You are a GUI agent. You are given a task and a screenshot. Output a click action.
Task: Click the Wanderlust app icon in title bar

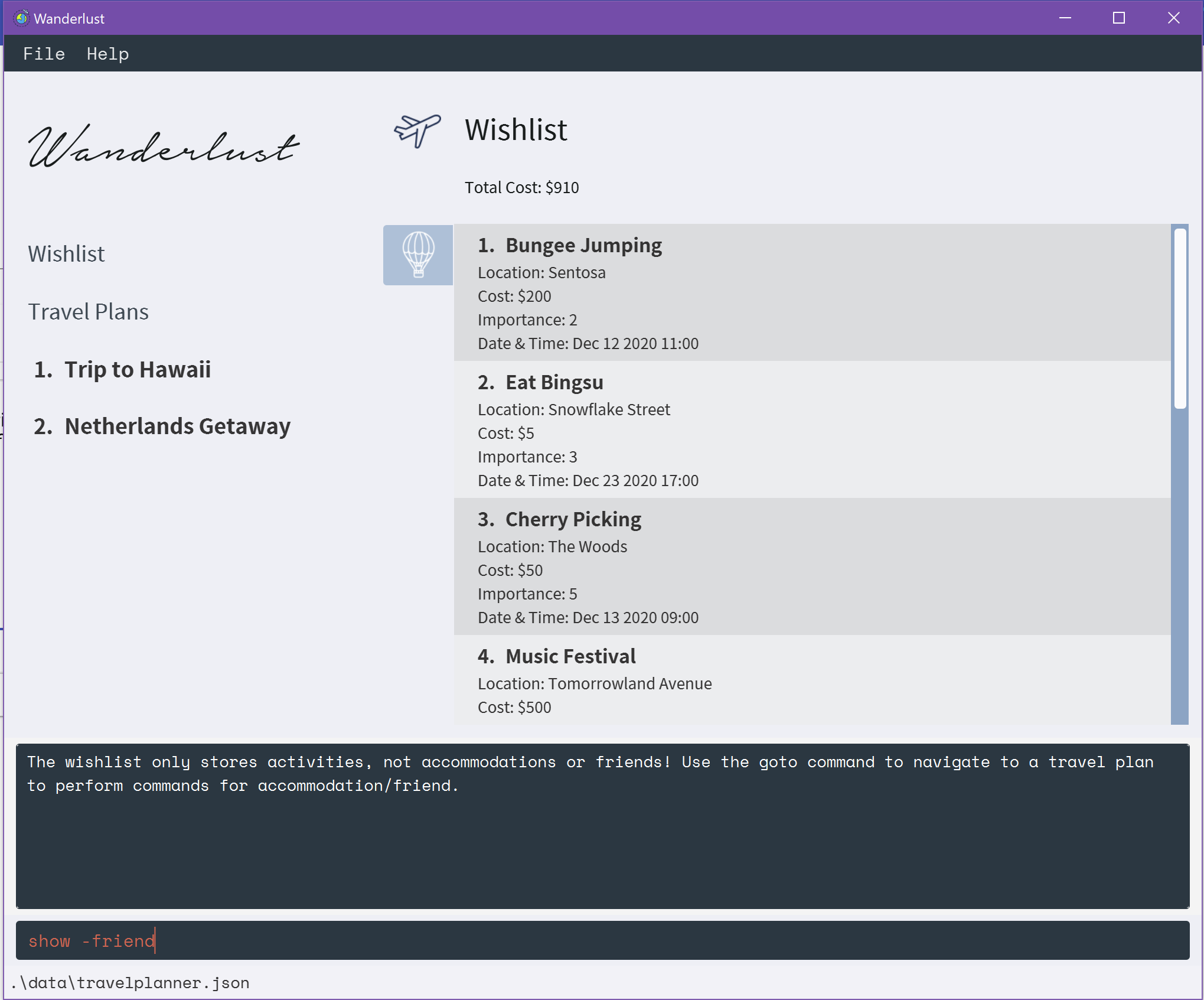tap(21, 18)
